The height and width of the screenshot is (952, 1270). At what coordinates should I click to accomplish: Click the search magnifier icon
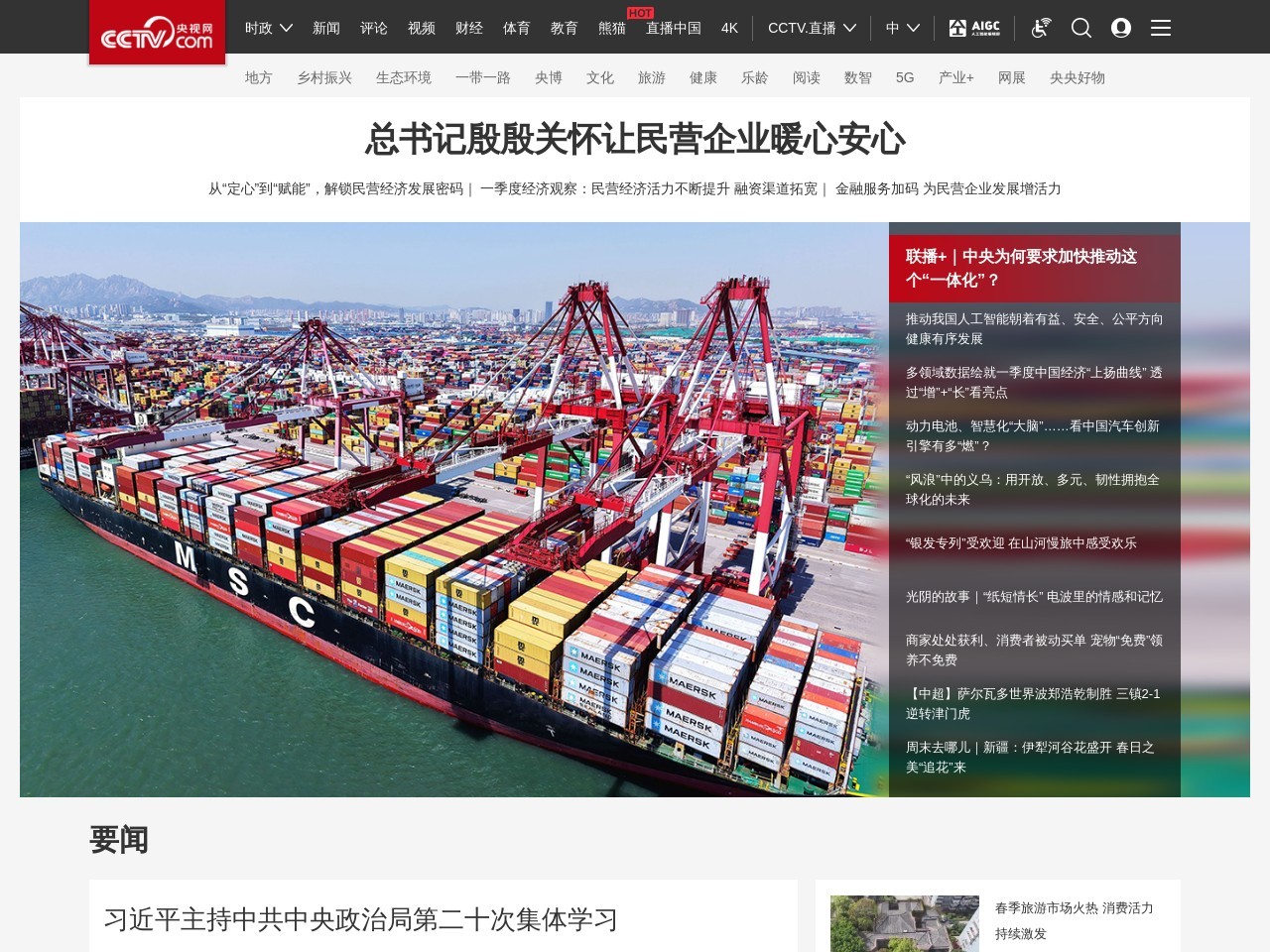[1081, 28]
